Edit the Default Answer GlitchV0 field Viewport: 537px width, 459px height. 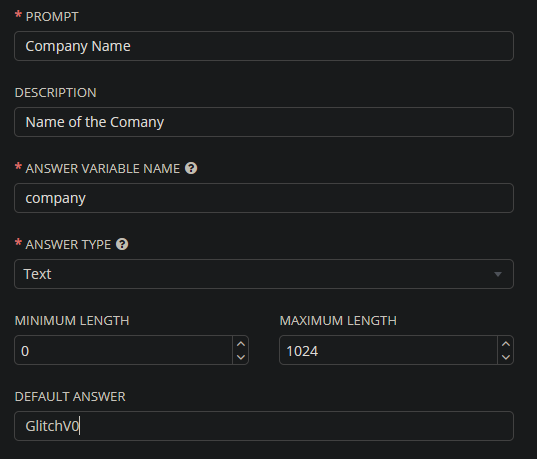264,426
